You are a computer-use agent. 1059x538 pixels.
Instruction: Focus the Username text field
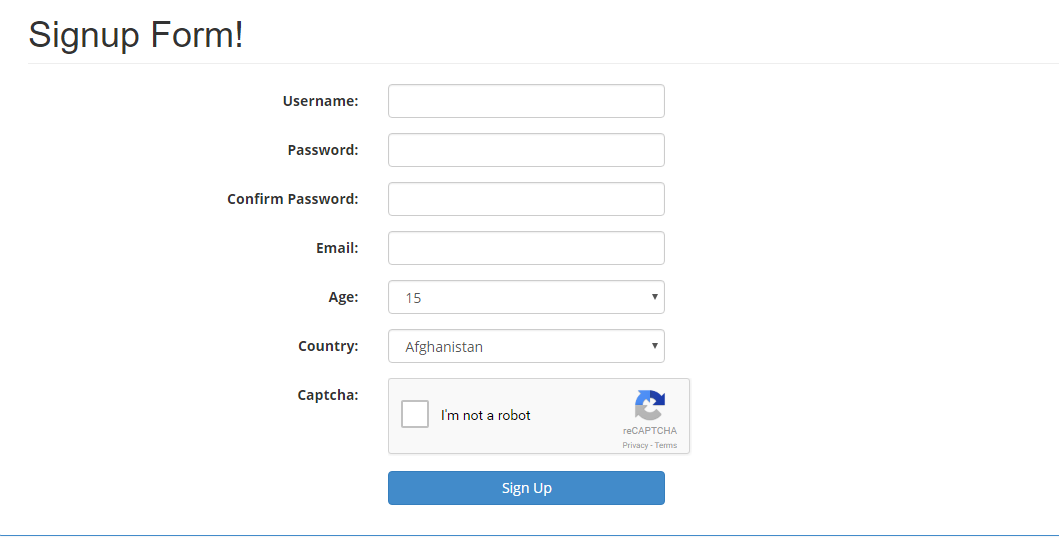tap(526, 101)
